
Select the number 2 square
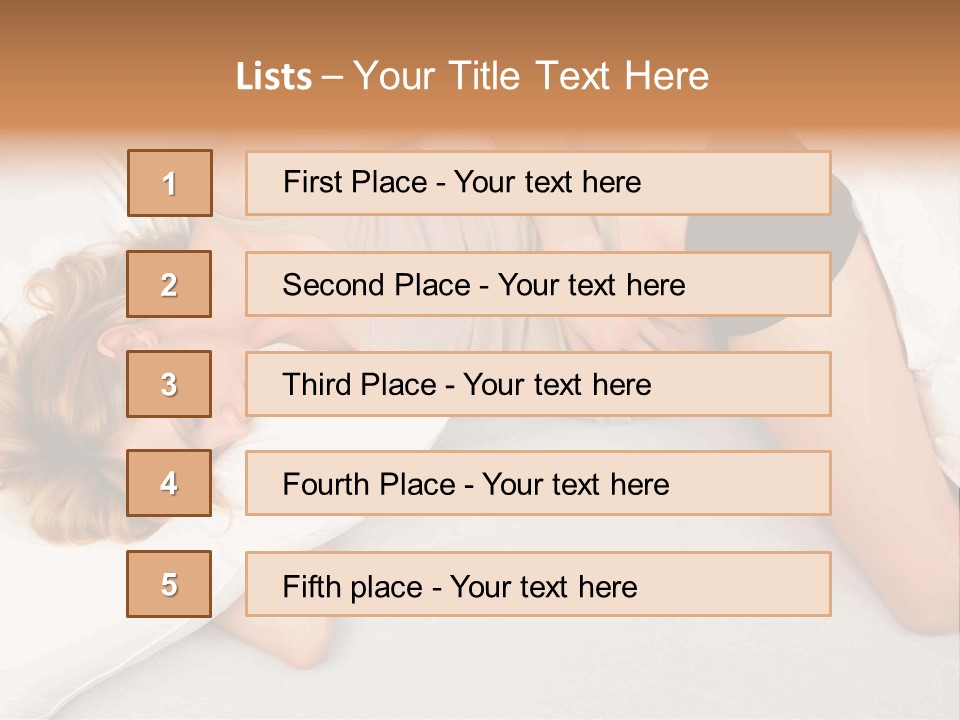[169, 284]
